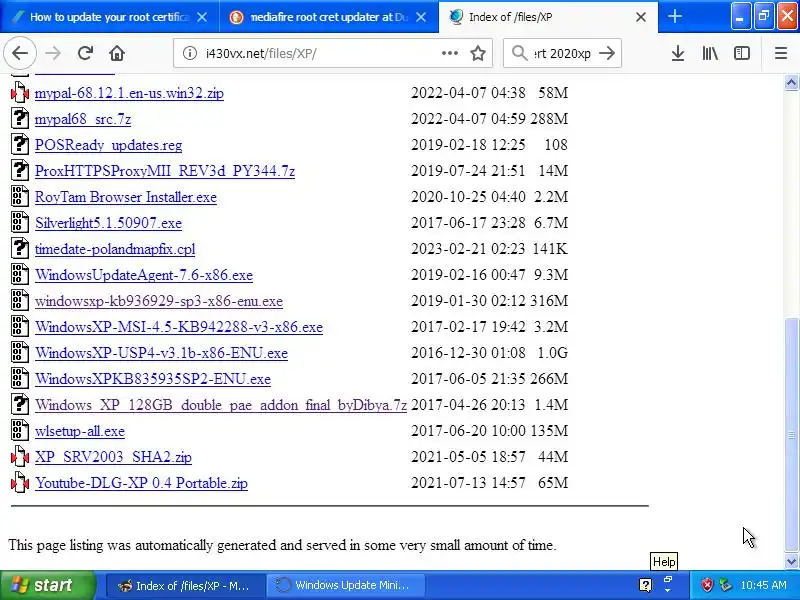Select the Index of /files/XP tab

coord(548,17)
